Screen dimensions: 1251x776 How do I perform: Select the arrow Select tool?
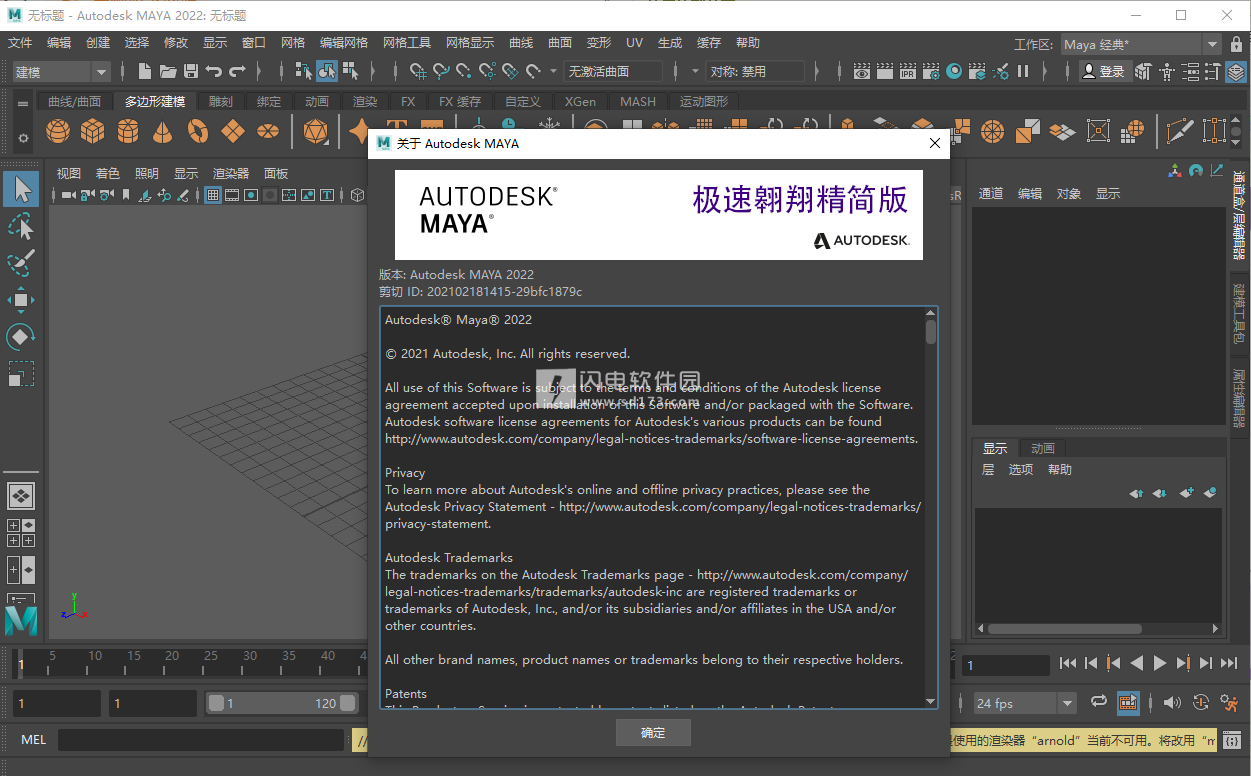[x=21, y=188]
